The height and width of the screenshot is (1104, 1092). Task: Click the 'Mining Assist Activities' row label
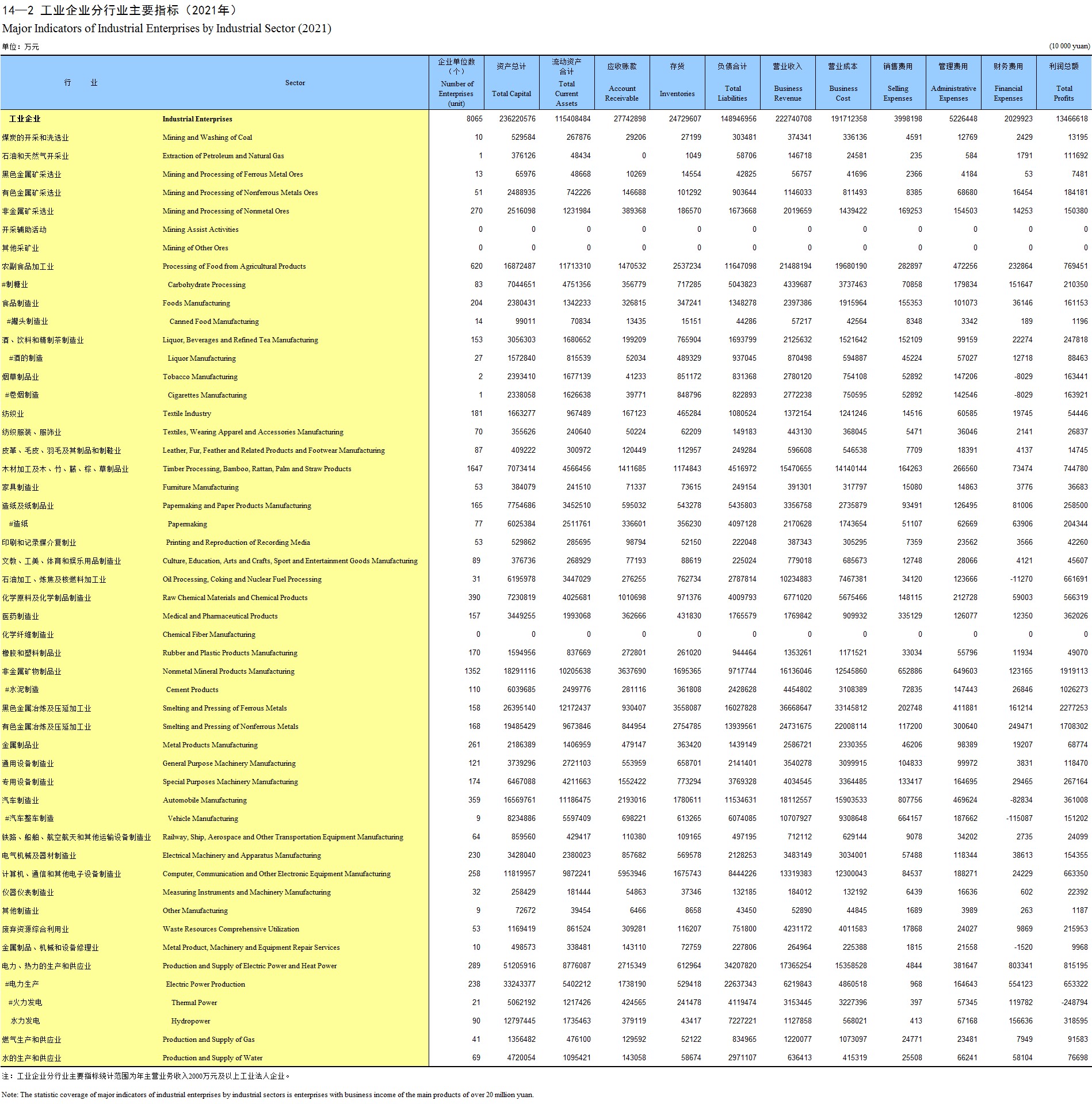(200, 230)
